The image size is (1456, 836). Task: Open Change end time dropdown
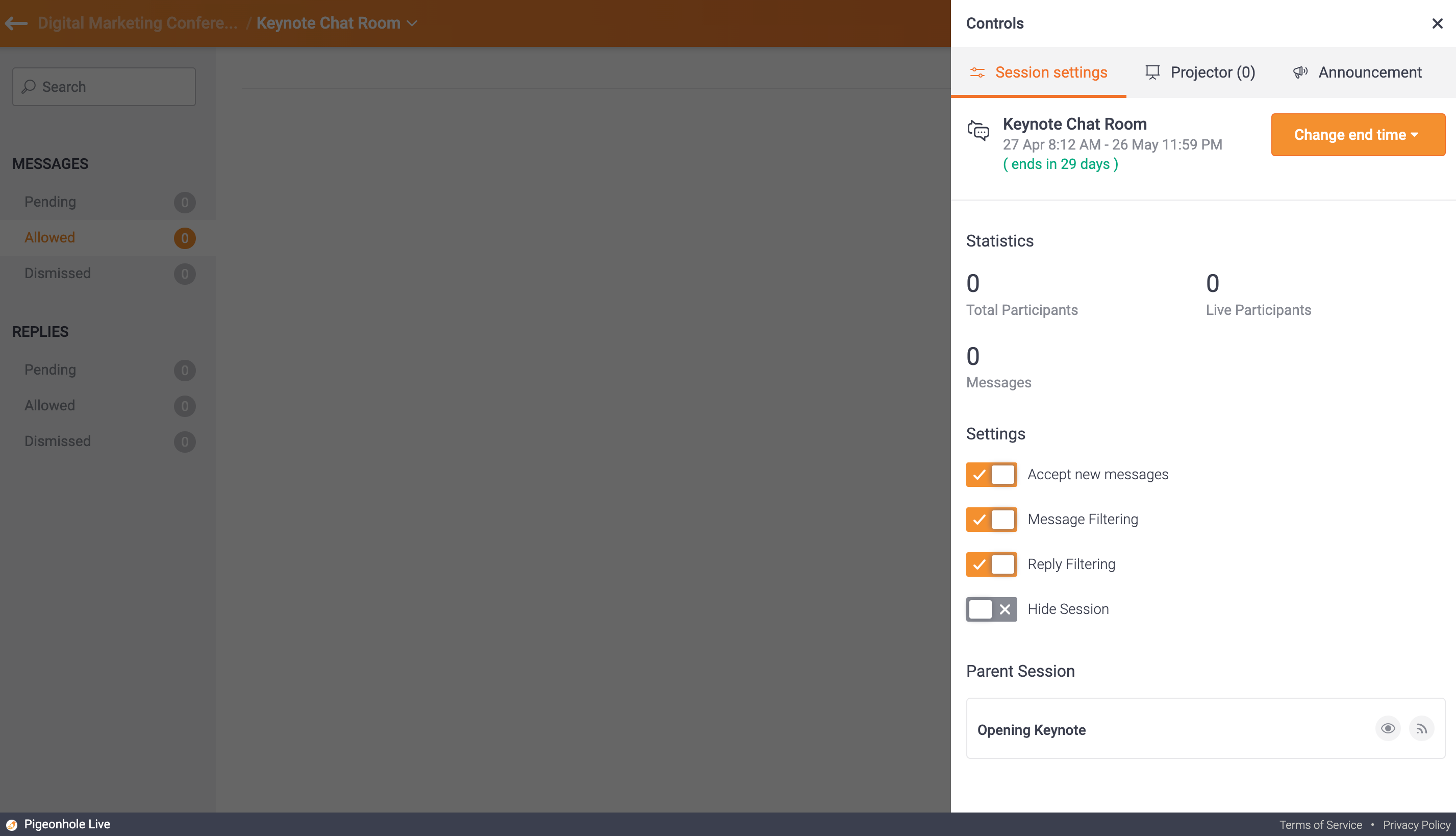pyautogui.click(x=1358, y=134)
